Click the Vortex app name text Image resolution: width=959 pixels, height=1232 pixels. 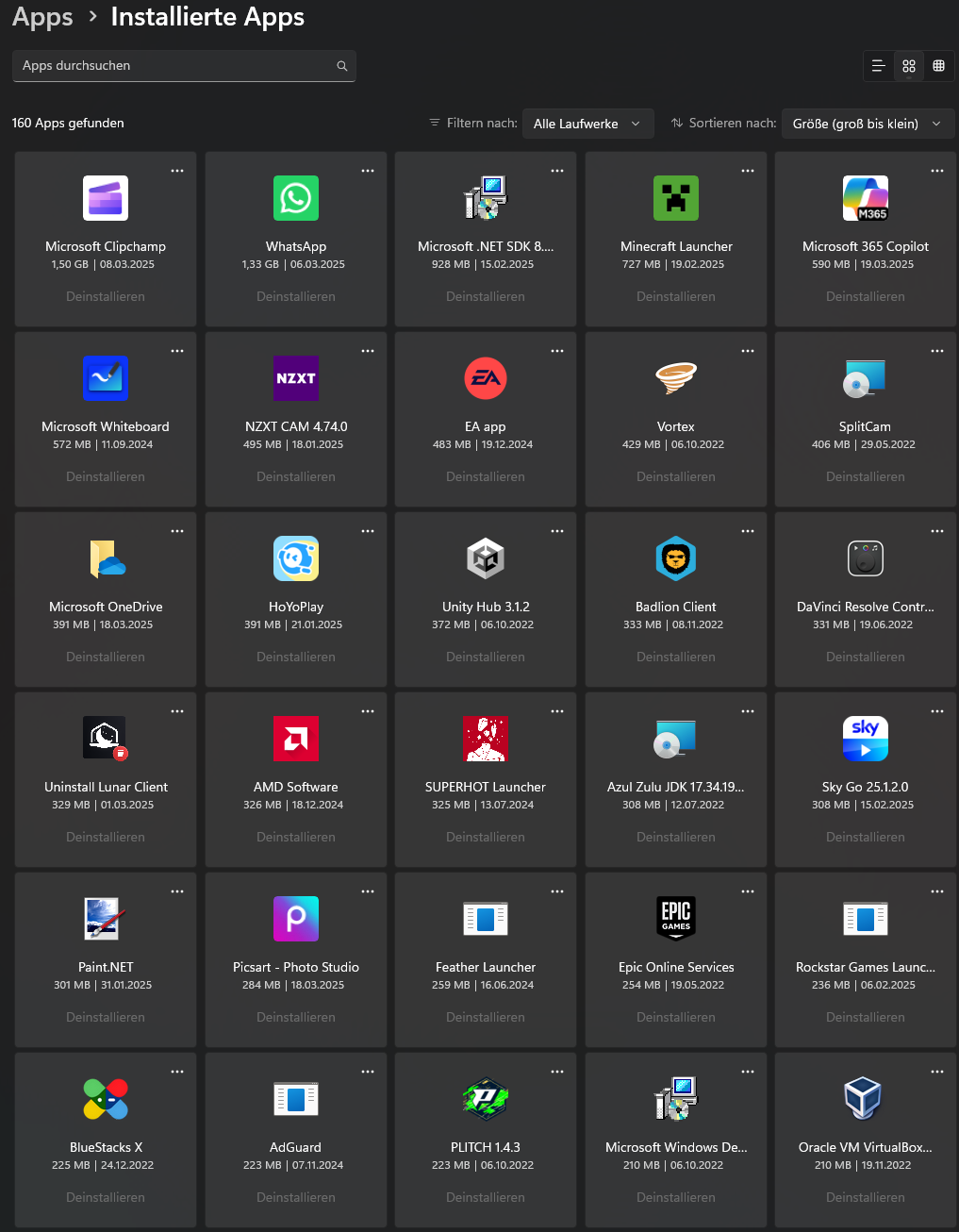click(x=676, y=426)
